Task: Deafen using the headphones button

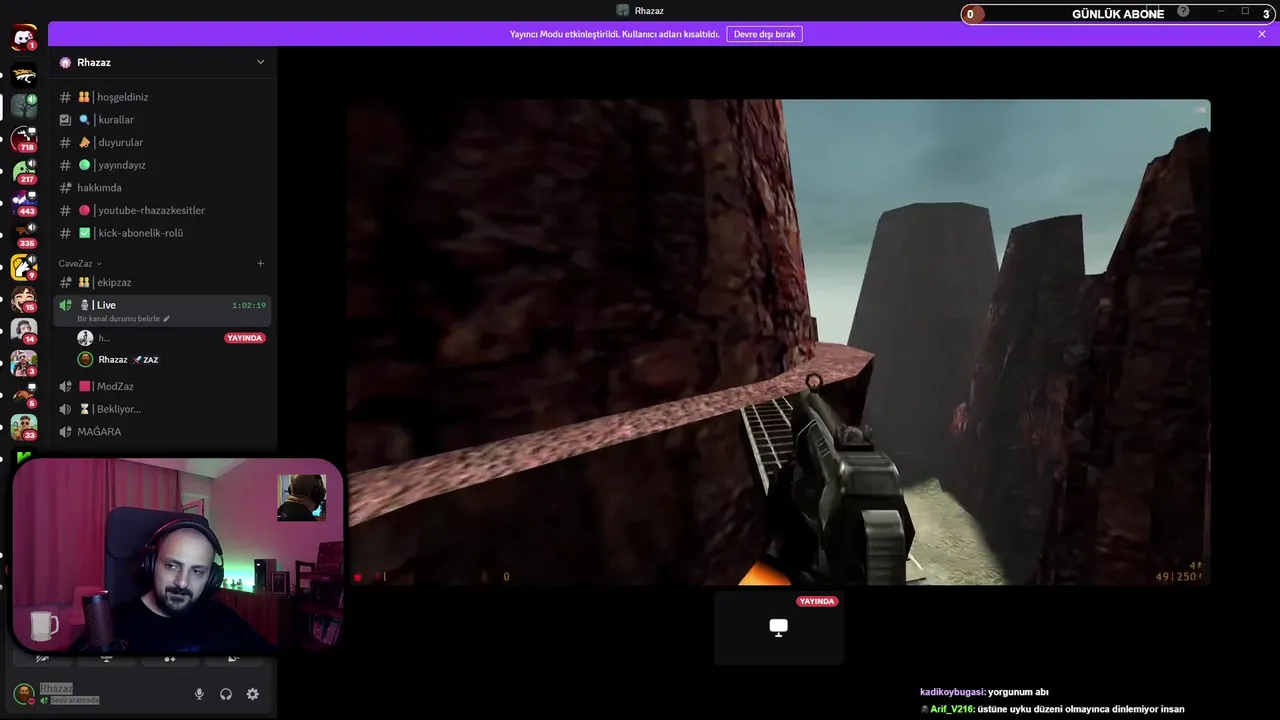Action: (x=226, y=694)
